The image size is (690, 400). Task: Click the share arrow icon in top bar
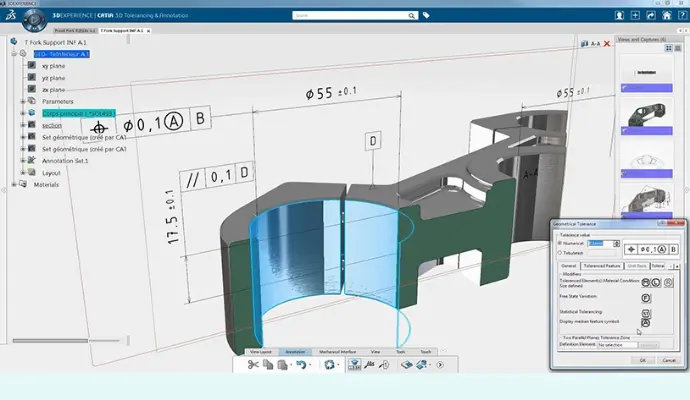click(651, 15)
